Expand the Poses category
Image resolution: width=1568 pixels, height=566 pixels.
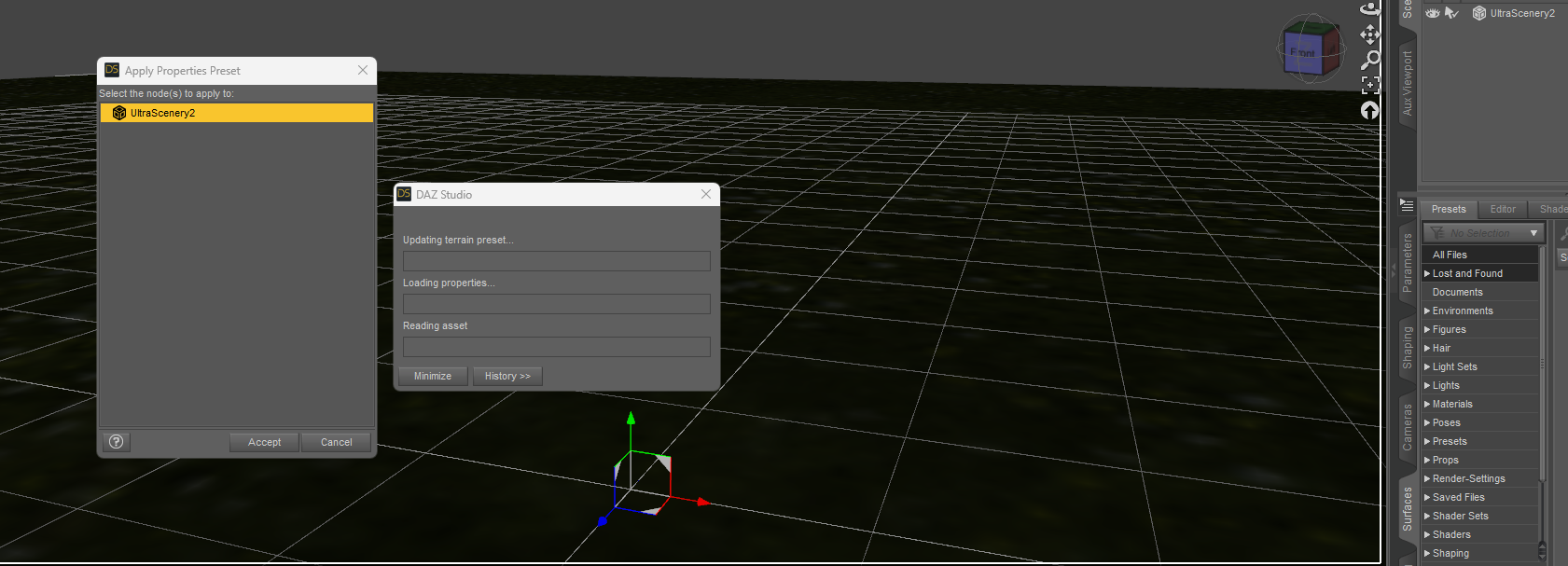click(x=1427, y=422)
